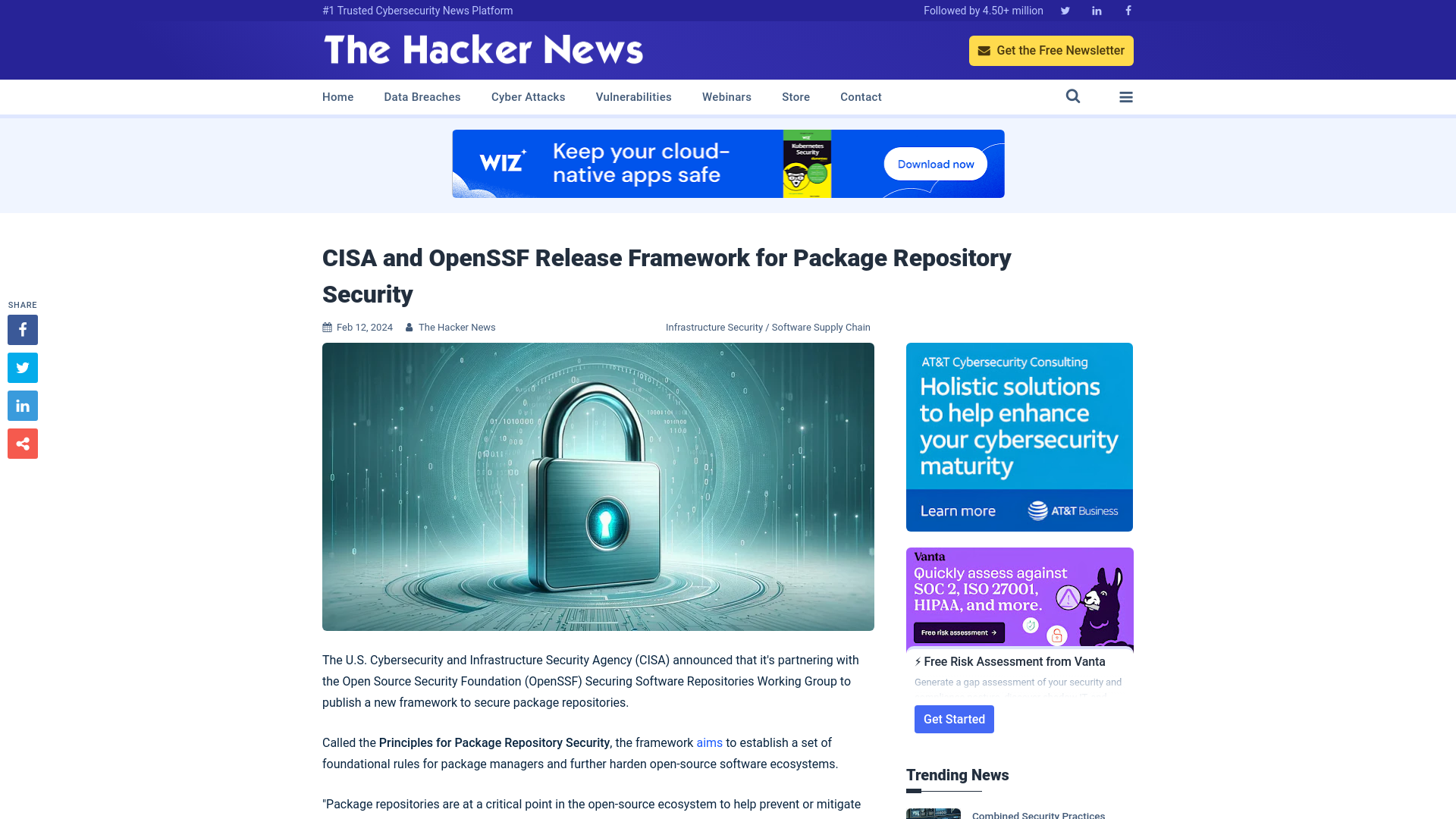The height and width of the screenshot is (819, 1456).
Task: Click the hamburger menu icon
Action: click(x=1126, y=97)
